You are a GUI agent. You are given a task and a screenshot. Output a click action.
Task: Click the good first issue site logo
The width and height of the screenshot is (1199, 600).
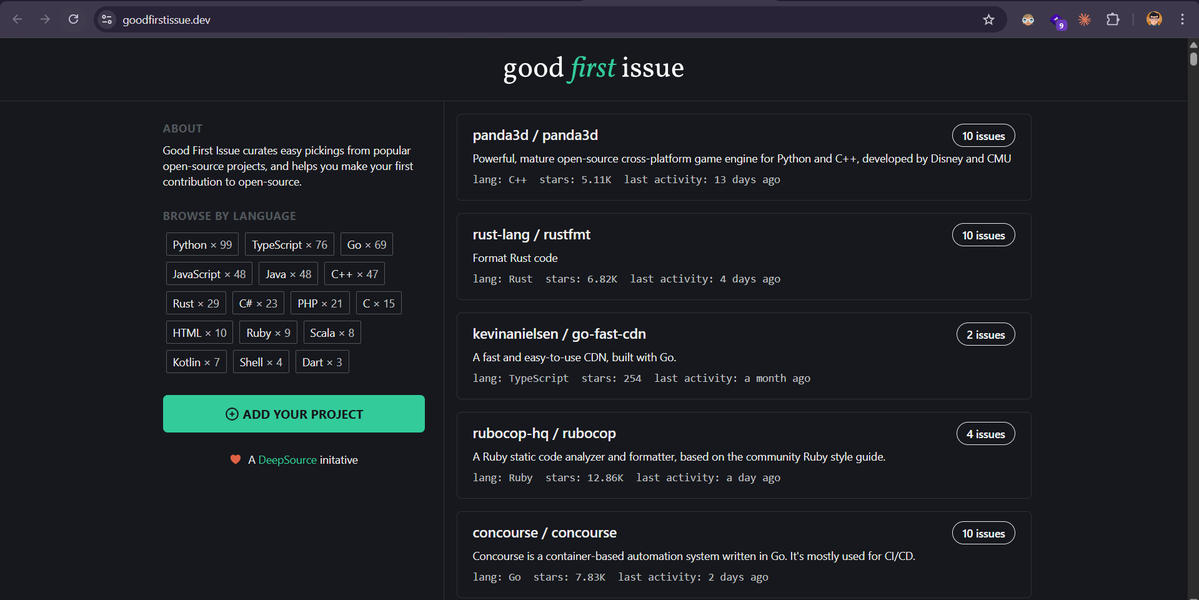[x=593, y=68]
